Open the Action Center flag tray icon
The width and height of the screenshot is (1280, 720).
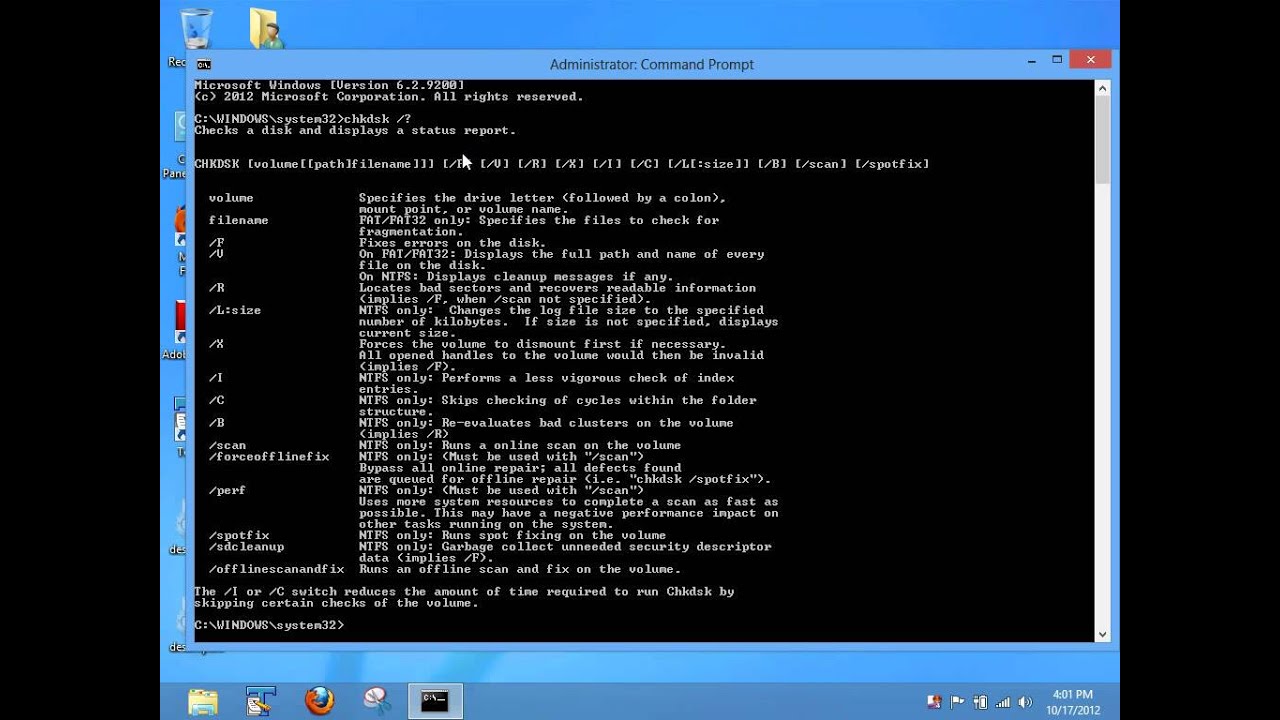[x=957, y=702]
